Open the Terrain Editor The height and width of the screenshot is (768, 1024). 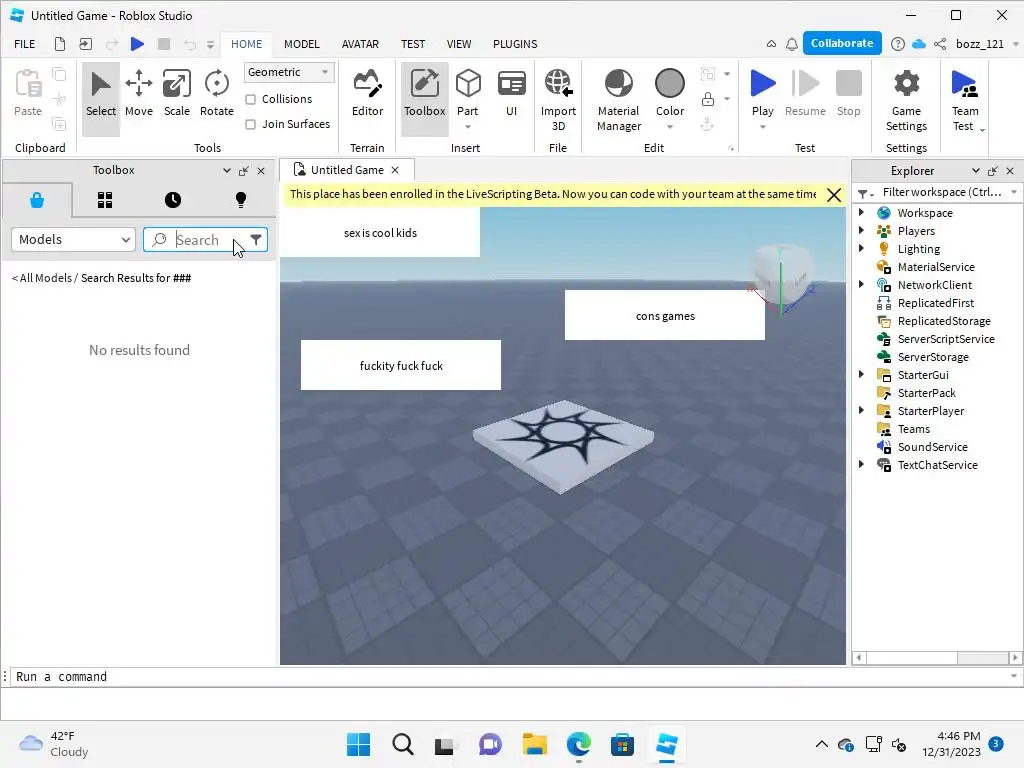tap(367, 94)
